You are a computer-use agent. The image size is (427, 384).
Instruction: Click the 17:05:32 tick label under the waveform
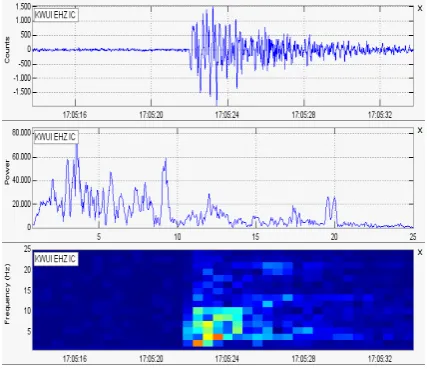380,115
